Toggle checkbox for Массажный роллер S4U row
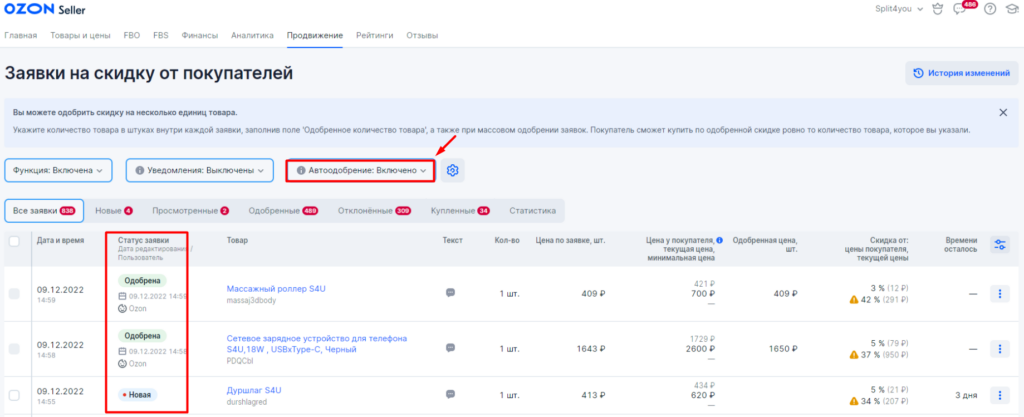This screenshot has width=1024, height=417. [x=14, y=294]
